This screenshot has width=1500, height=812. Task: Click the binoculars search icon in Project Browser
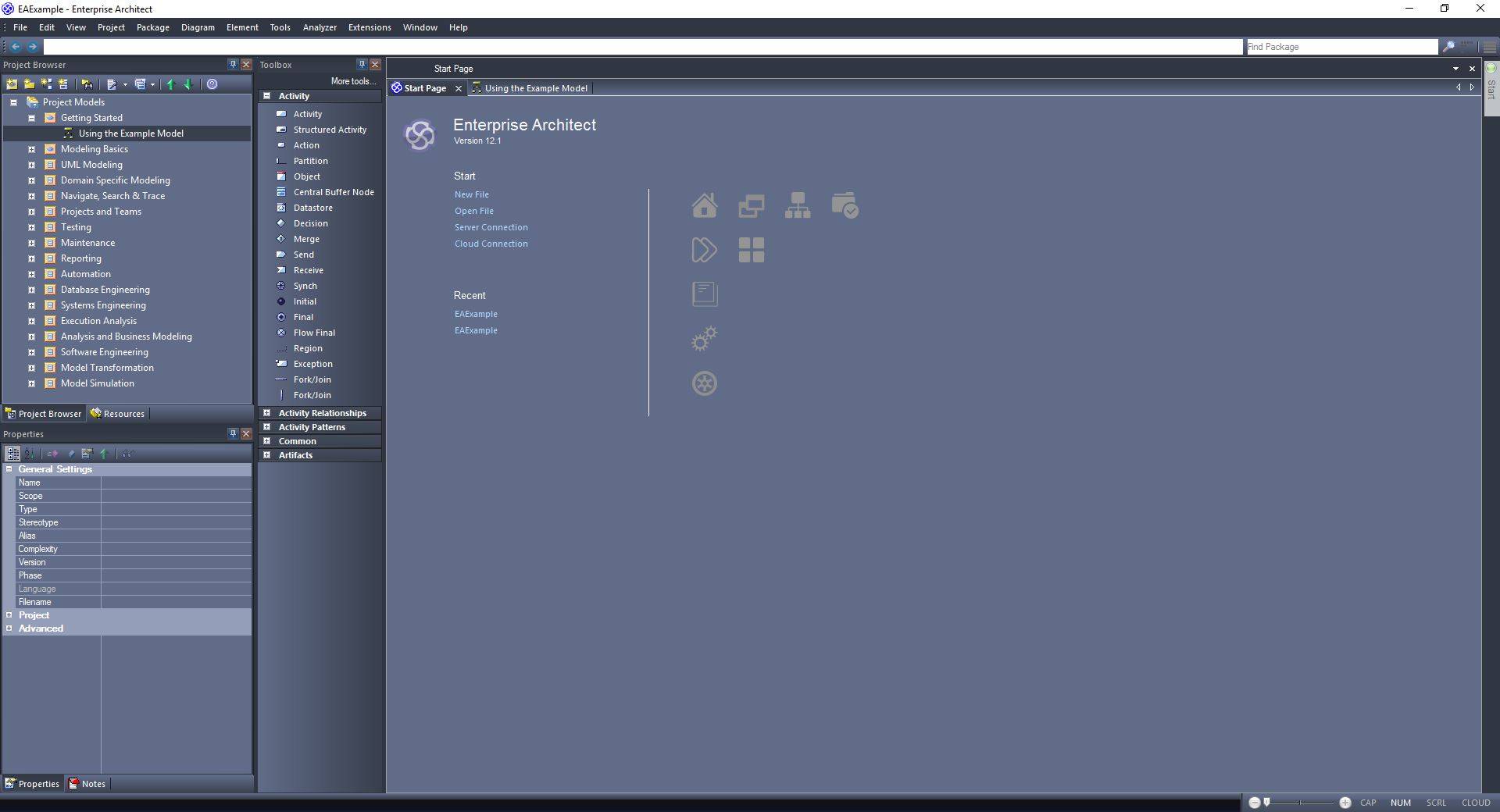(x=87, y=84)
